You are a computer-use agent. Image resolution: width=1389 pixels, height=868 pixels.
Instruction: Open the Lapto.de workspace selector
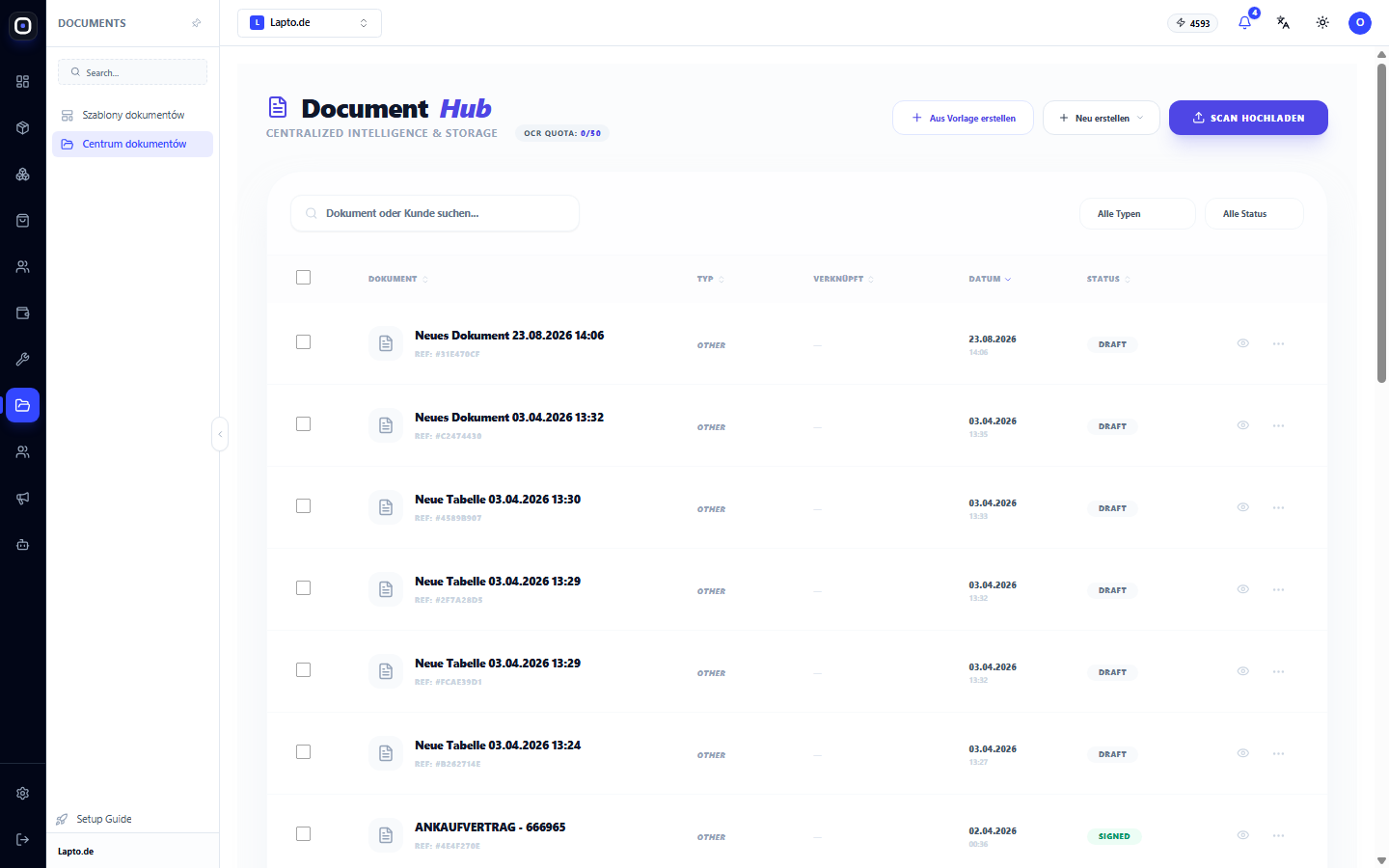coord(310,23)
